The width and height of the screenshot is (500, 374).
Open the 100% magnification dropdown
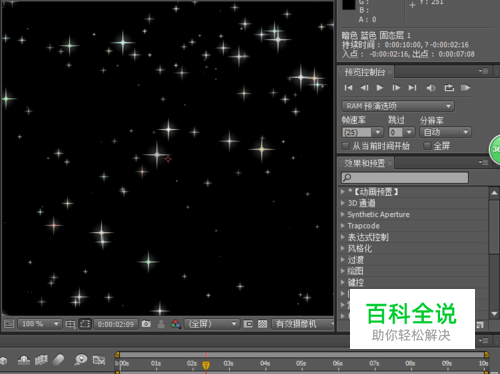coord(39,324)
